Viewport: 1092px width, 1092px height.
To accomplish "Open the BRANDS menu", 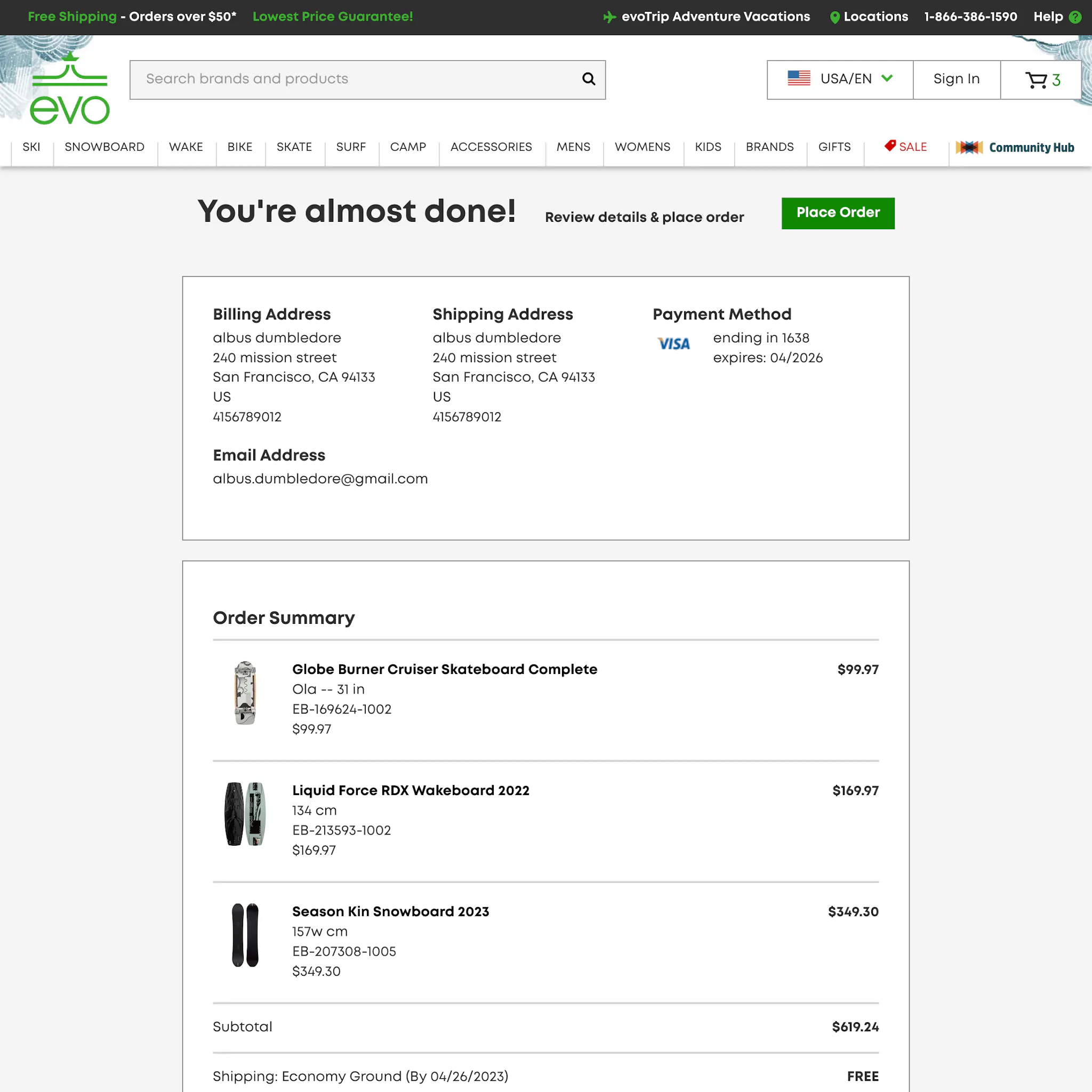I will pos(769,147).
